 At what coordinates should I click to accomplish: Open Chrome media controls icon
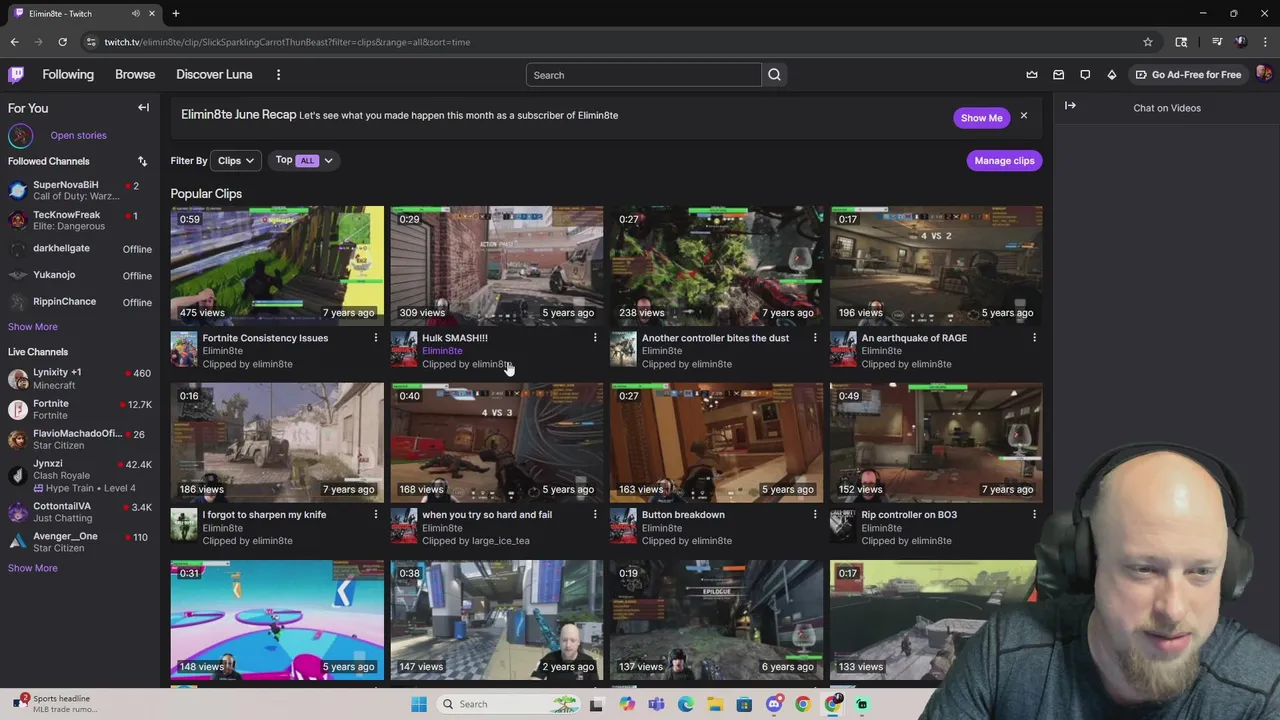click(x=1217, y=42)
